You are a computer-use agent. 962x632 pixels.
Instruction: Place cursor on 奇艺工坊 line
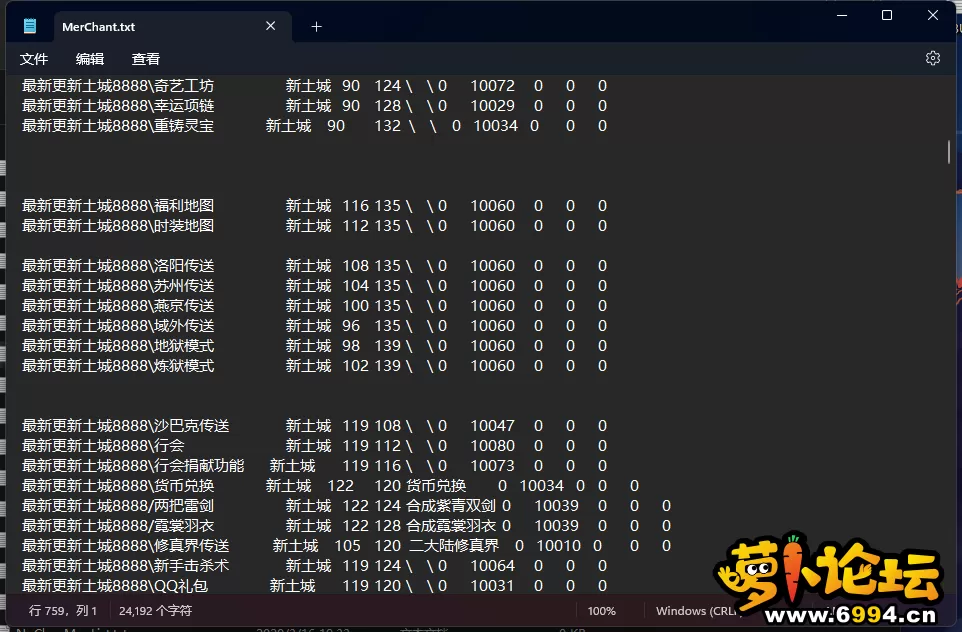point(315,86)
